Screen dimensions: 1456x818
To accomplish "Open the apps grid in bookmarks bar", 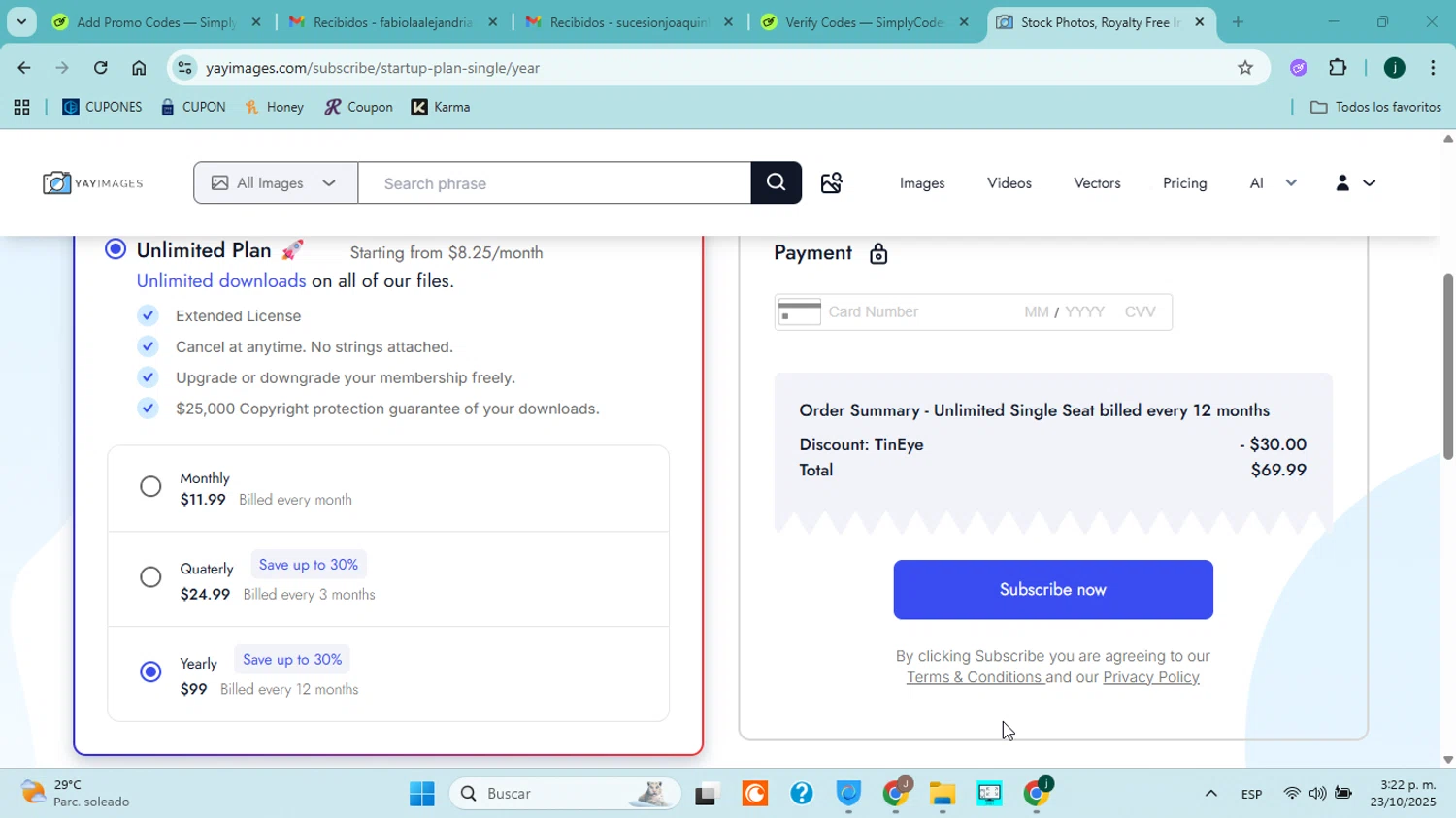I will click(x=21, y=108).
